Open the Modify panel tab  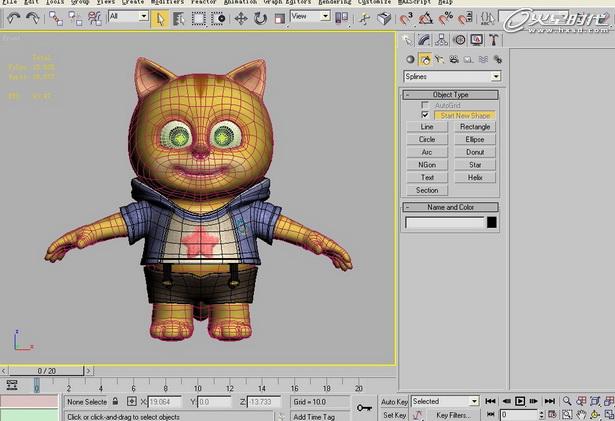[424, 40]
